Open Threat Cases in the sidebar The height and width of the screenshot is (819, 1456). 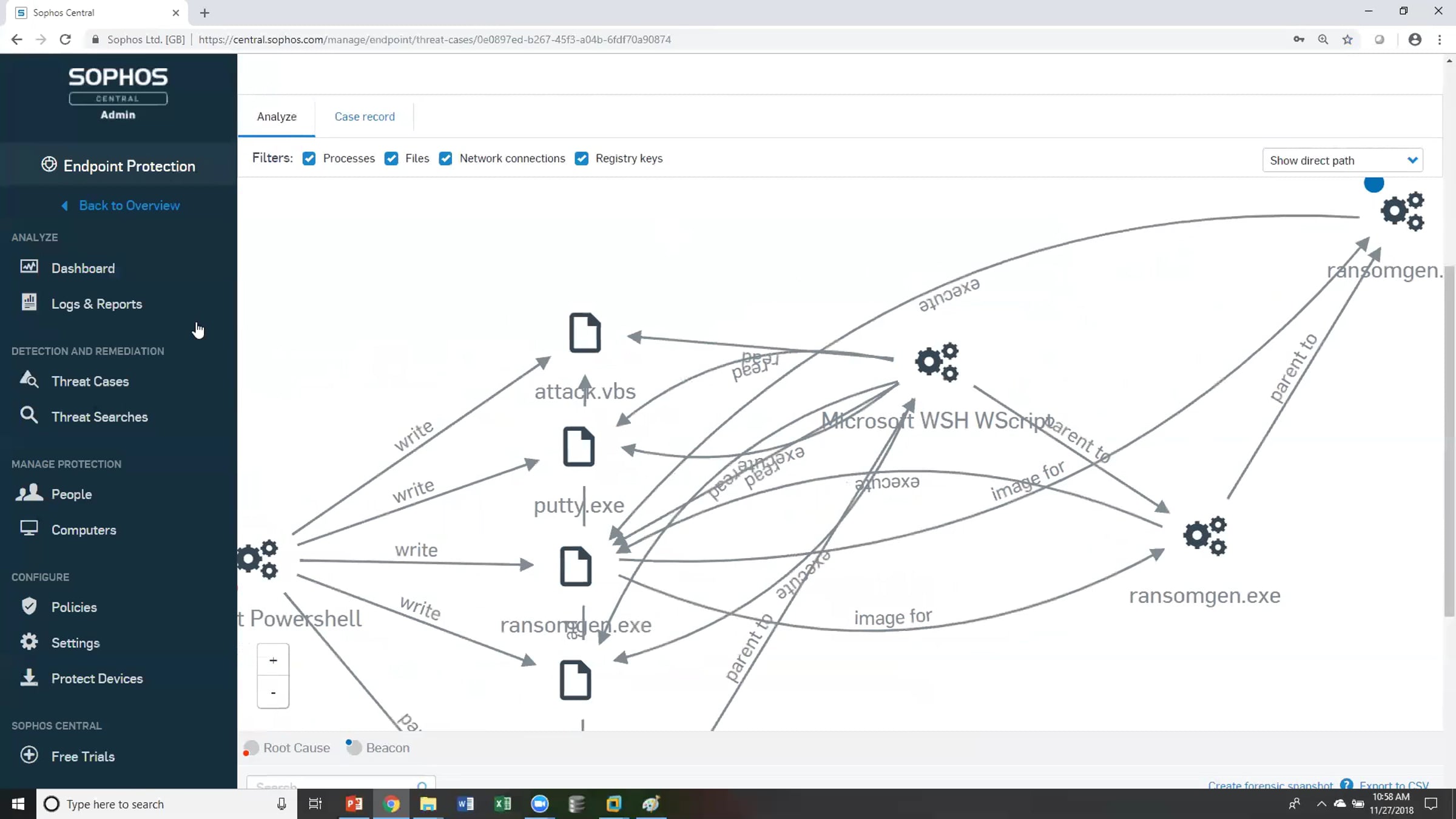[90, 381]
